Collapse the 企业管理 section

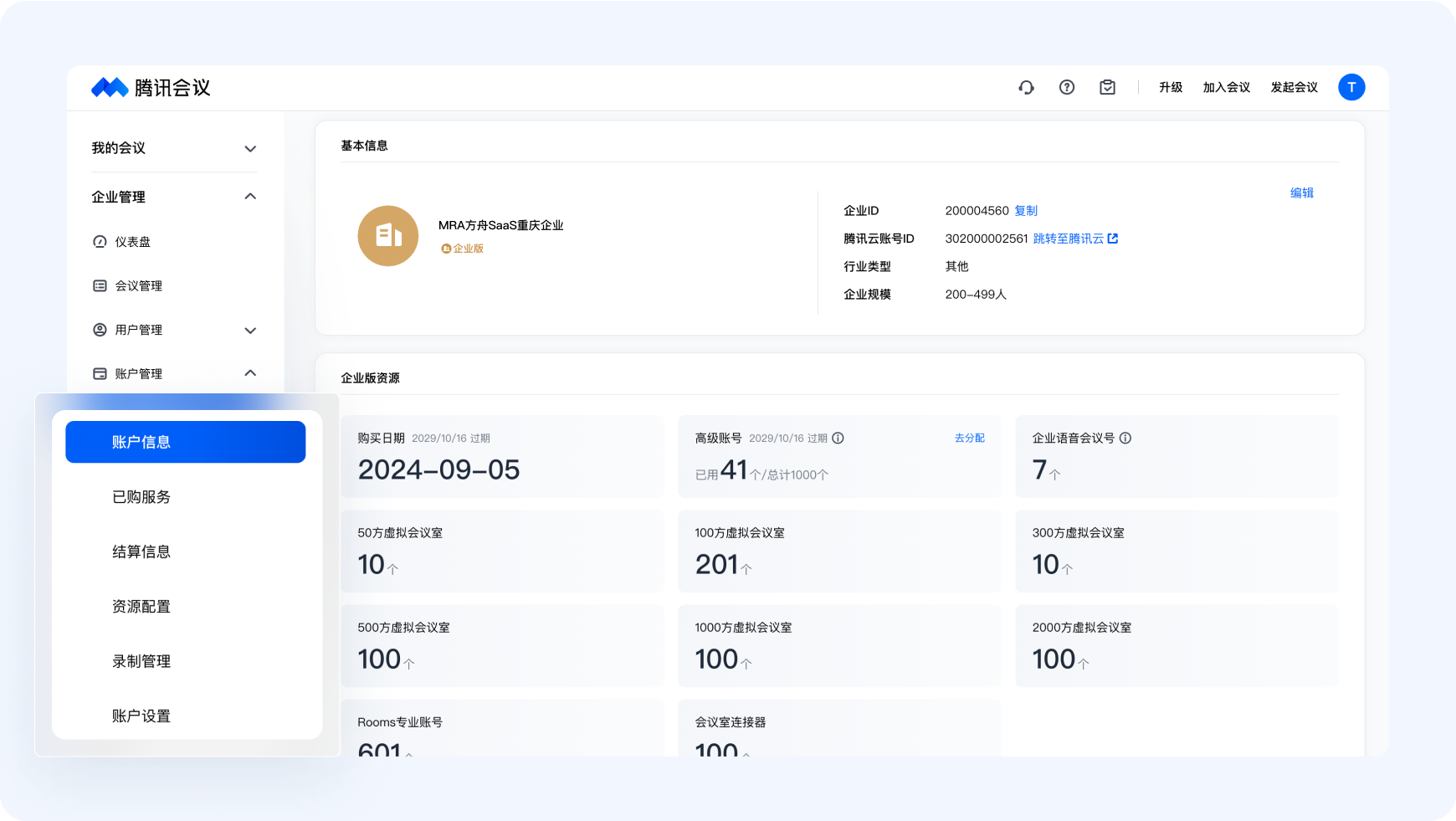(249, 197)
